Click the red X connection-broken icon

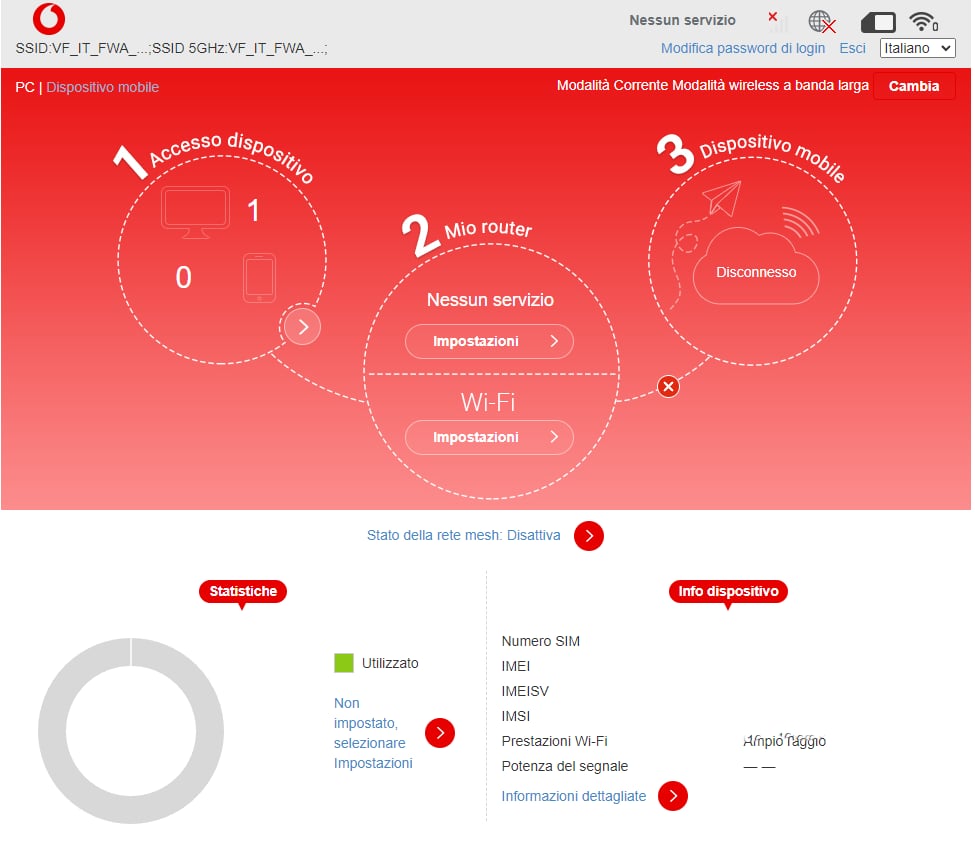tap(668, 387)
